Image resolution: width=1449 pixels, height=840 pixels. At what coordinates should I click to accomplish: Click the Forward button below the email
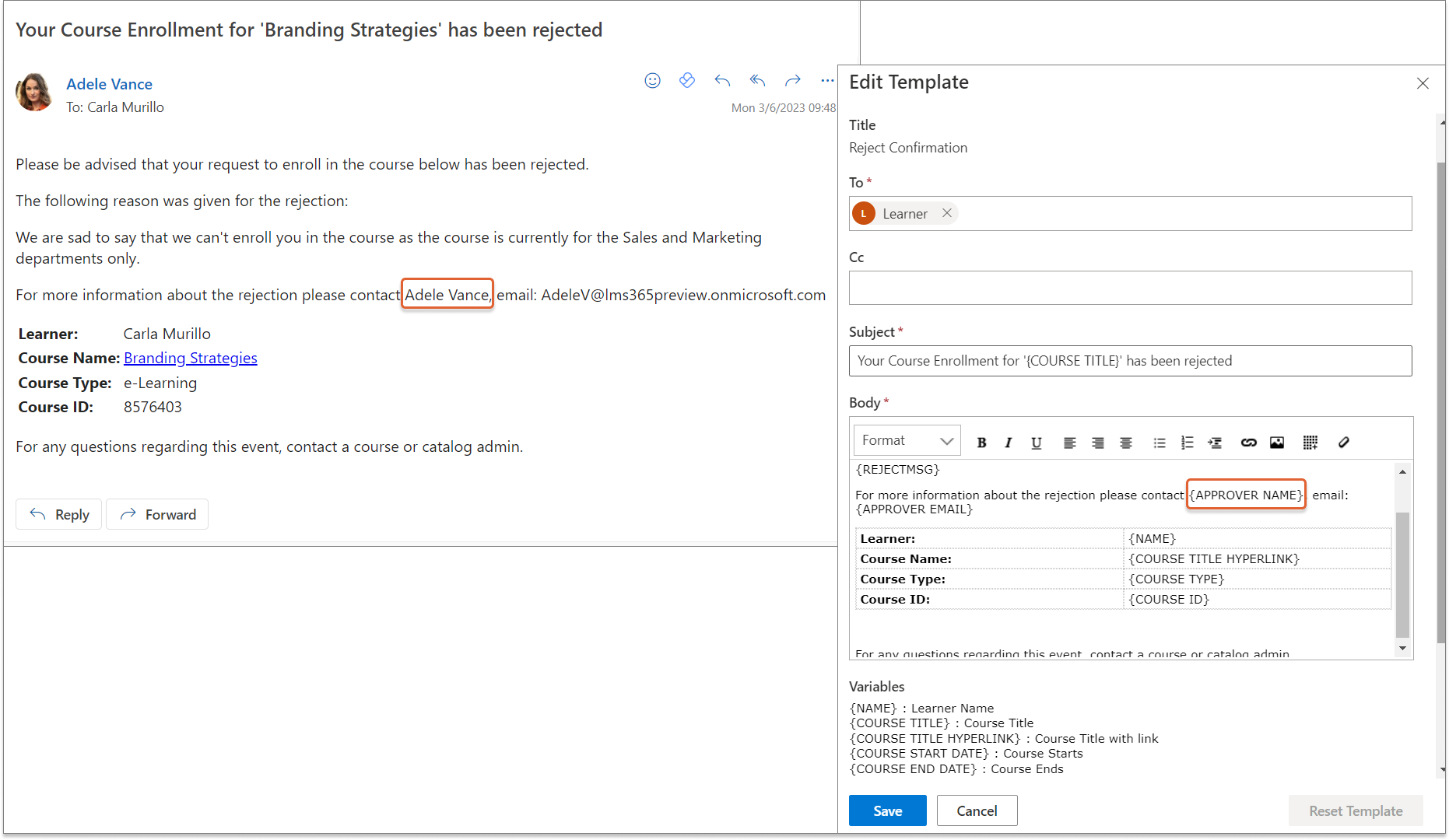(x=157, y=514)
